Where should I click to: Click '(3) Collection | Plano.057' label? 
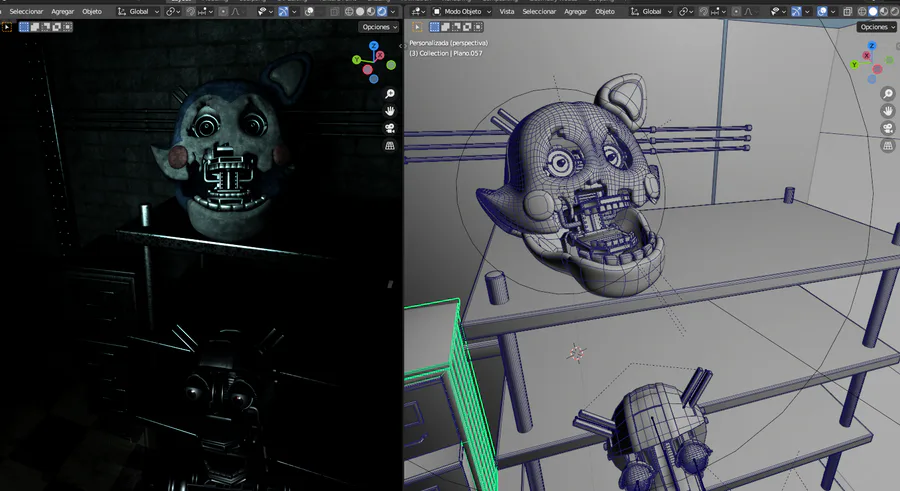(446, 53)
